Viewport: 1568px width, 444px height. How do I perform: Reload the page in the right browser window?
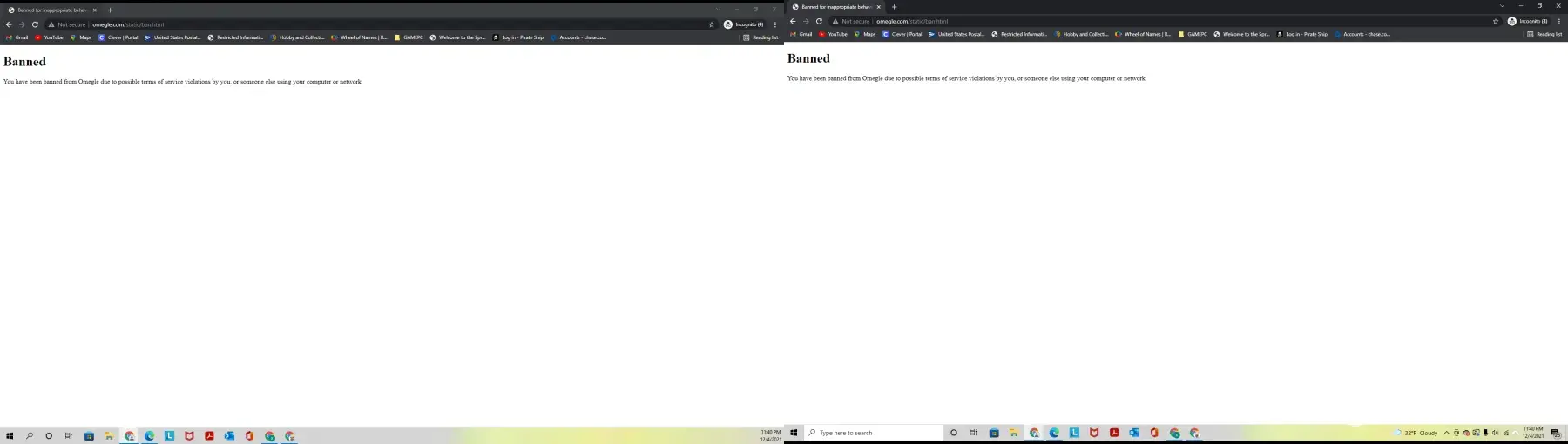[x=819, y=21]
